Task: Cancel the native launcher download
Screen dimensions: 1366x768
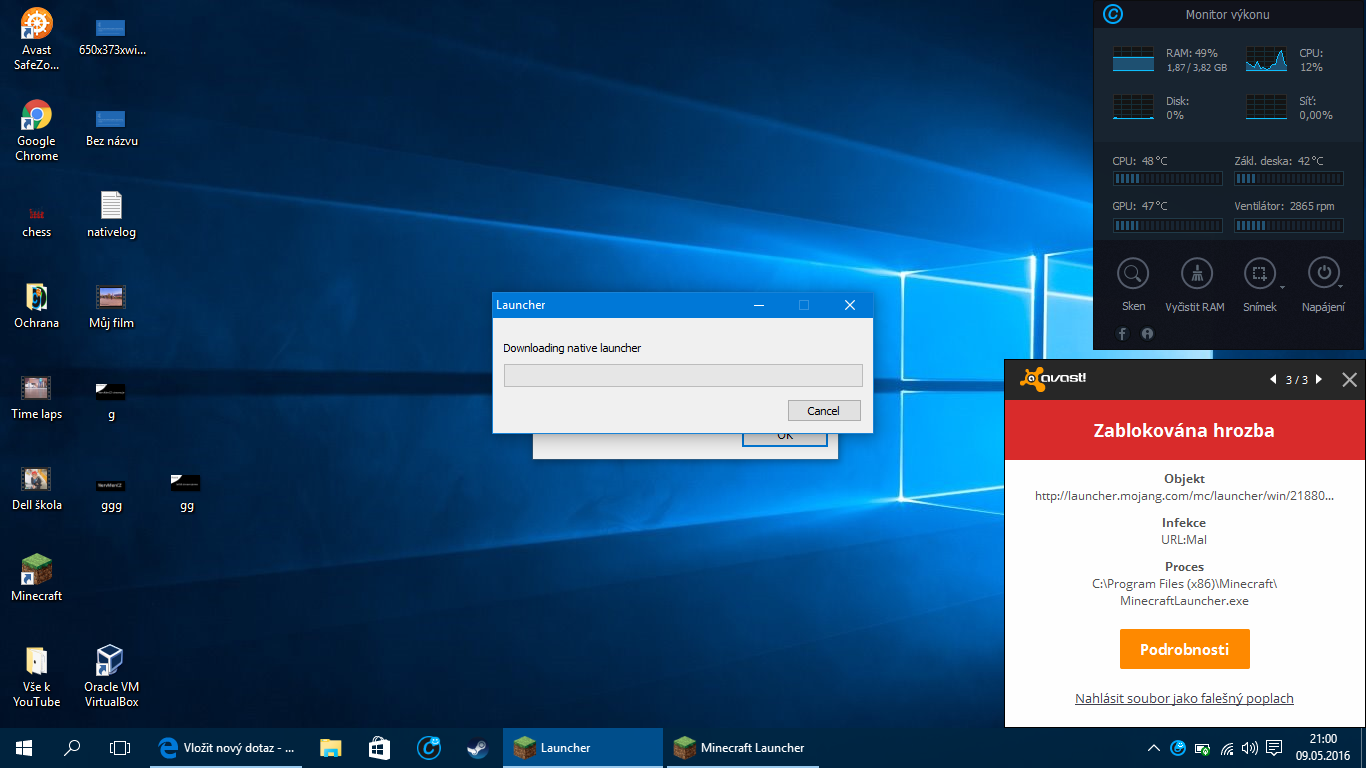Action: click(823, 411)
